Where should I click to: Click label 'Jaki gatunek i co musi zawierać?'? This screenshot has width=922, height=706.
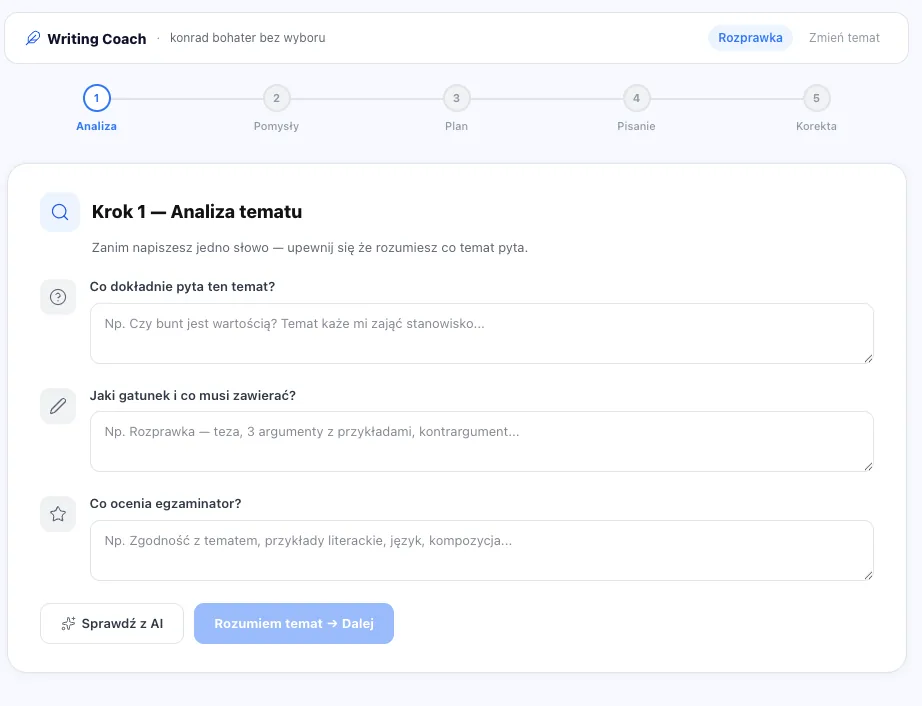point(193,396)
